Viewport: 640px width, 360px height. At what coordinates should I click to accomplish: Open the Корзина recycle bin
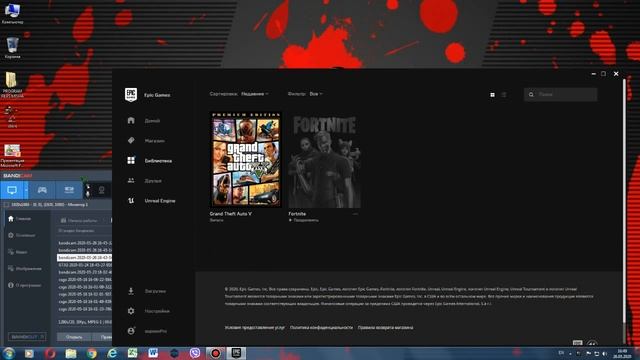pos(13,48)
